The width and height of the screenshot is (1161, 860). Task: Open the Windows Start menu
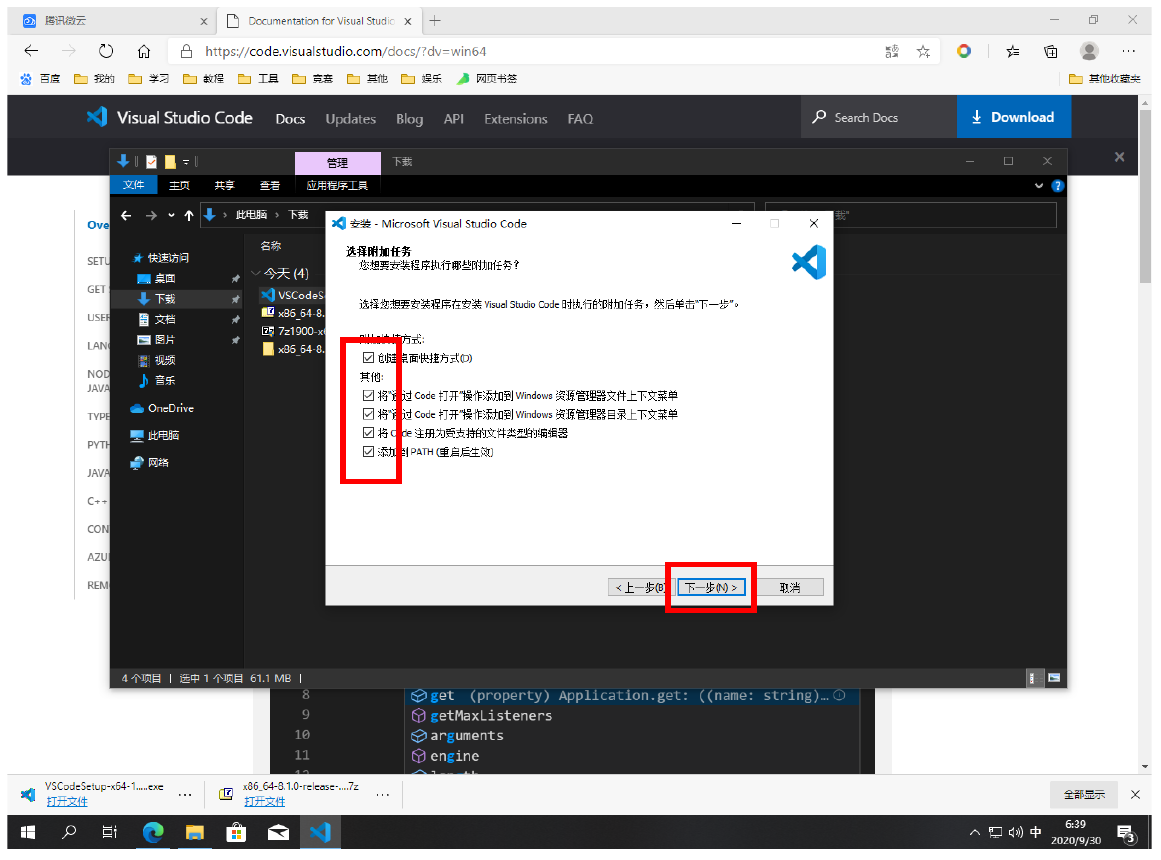pyautogui.click(x=27, y=832)
